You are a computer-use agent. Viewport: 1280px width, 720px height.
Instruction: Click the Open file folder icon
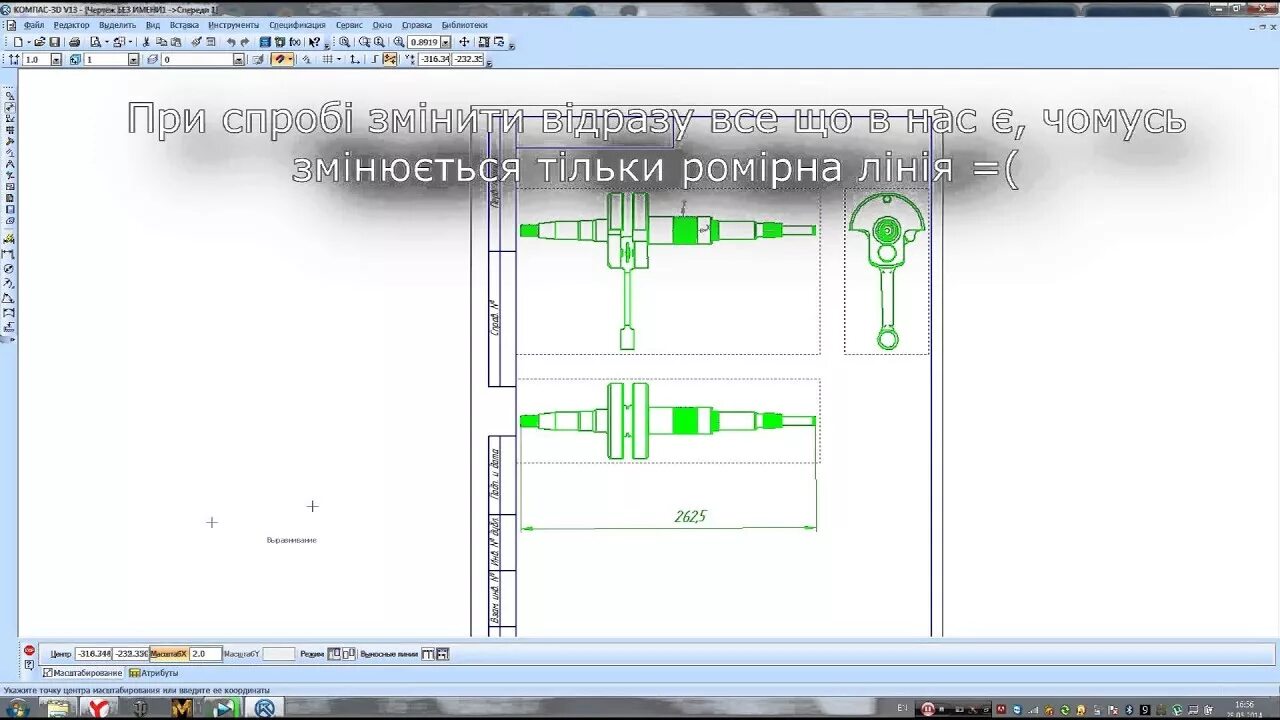[40, 42]
